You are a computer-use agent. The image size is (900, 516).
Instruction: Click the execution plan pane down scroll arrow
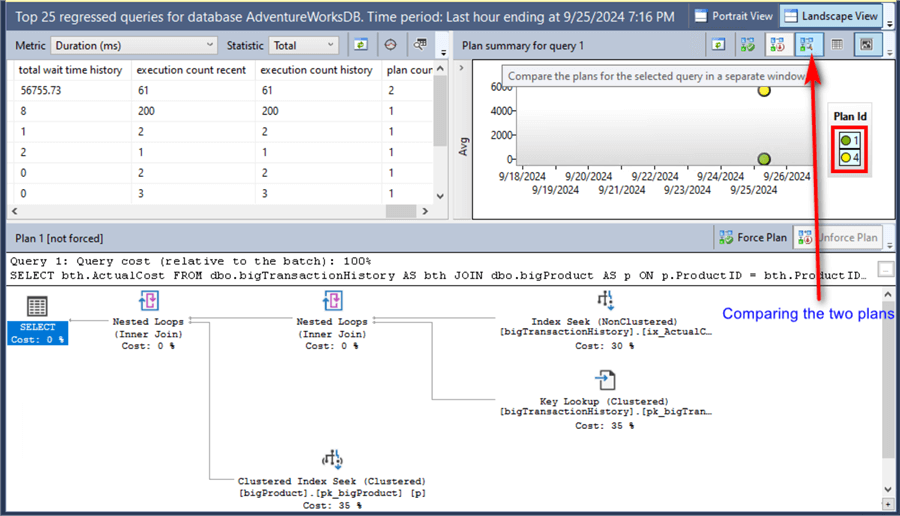point(888,489)
